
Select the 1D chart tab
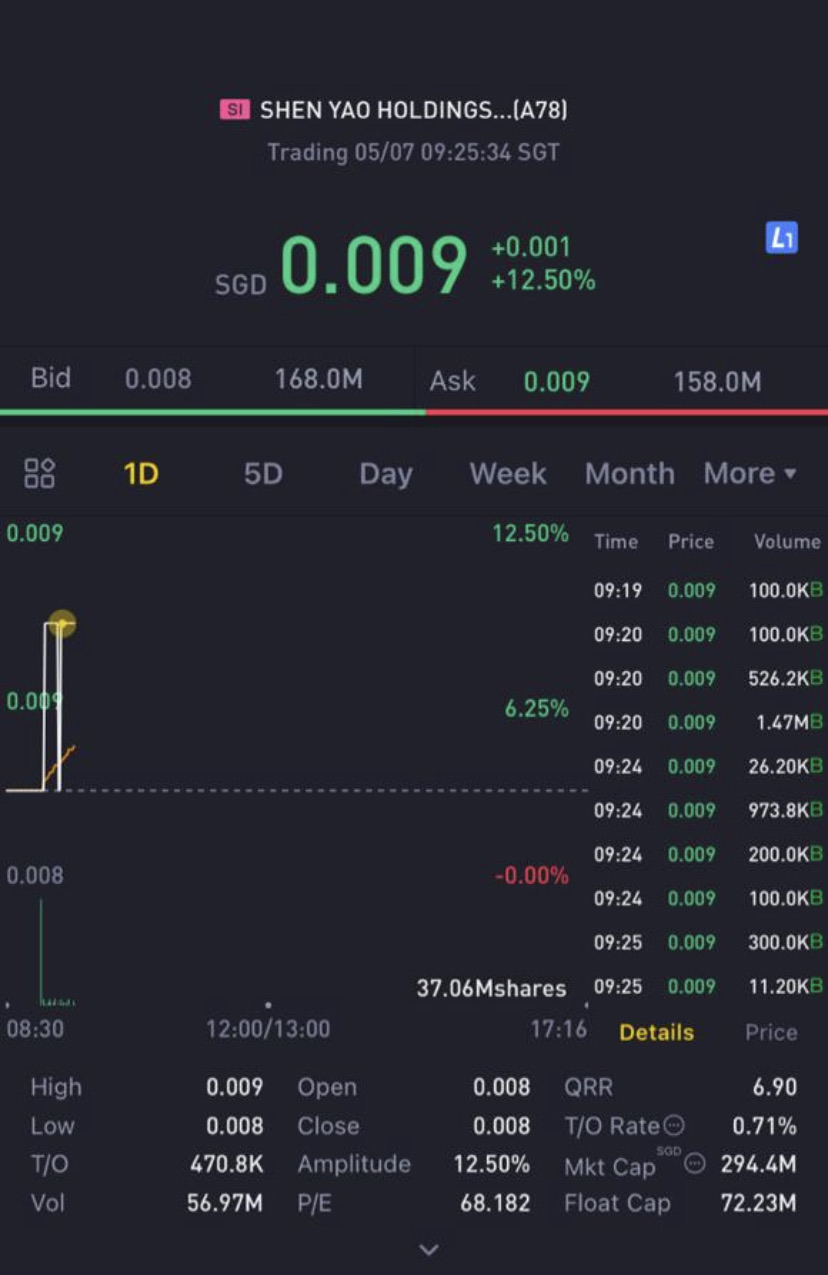pos(141,473)
